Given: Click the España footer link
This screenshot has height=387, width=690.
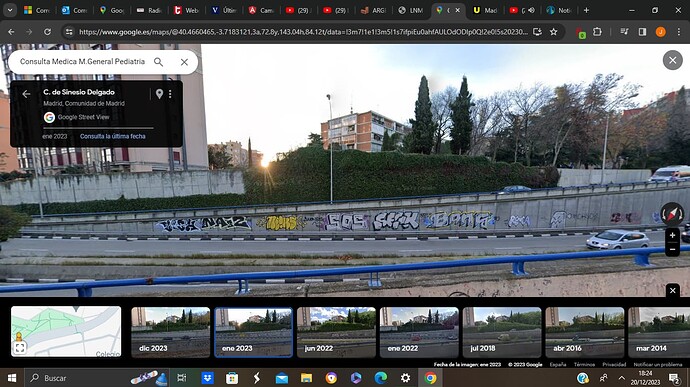Looking at the screenshot, I should [x=558, y=364].
